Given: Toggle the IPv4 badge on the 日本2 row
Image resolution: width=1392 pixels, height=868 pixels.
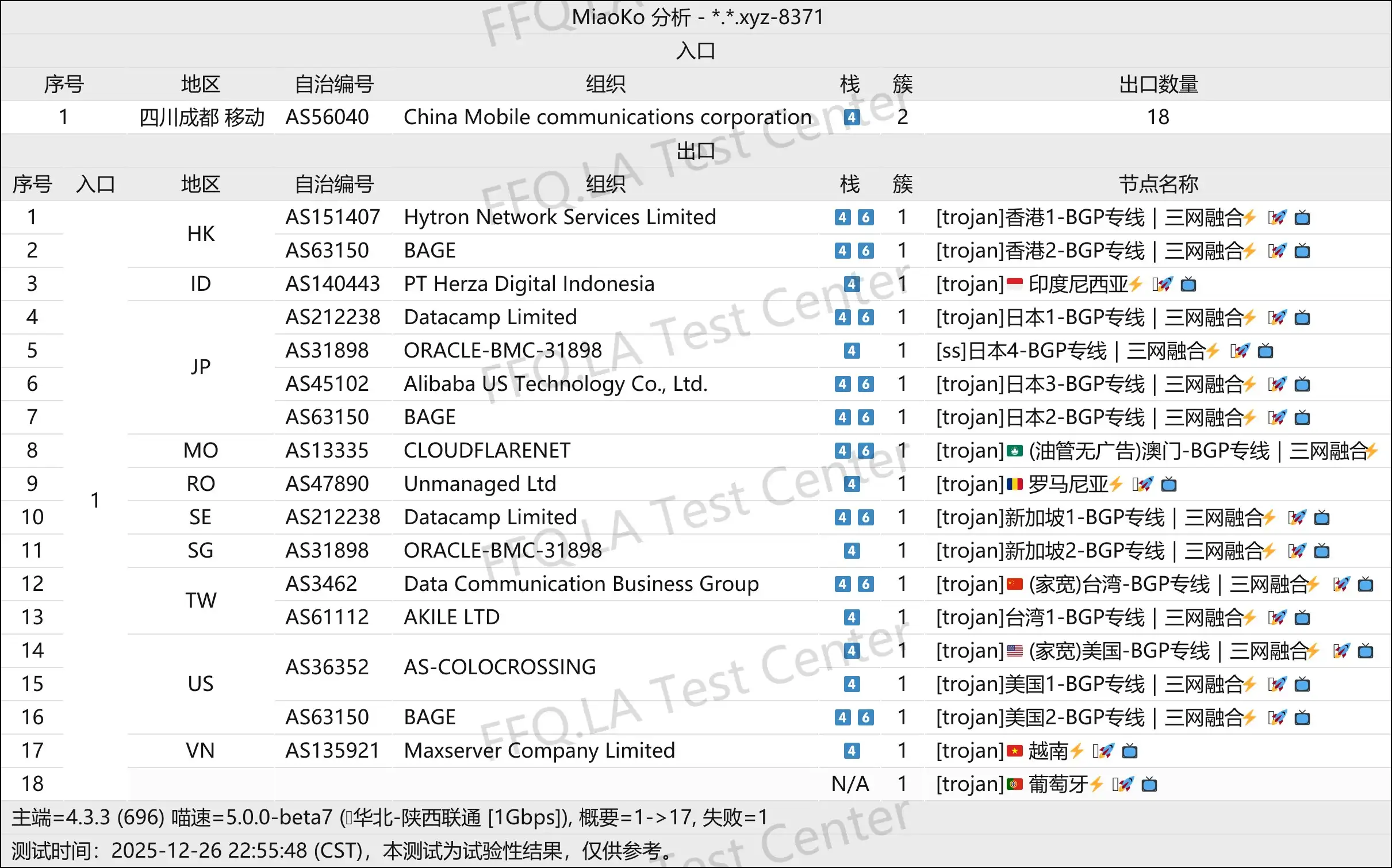Looking at the screenshot, I should [842, 417].
